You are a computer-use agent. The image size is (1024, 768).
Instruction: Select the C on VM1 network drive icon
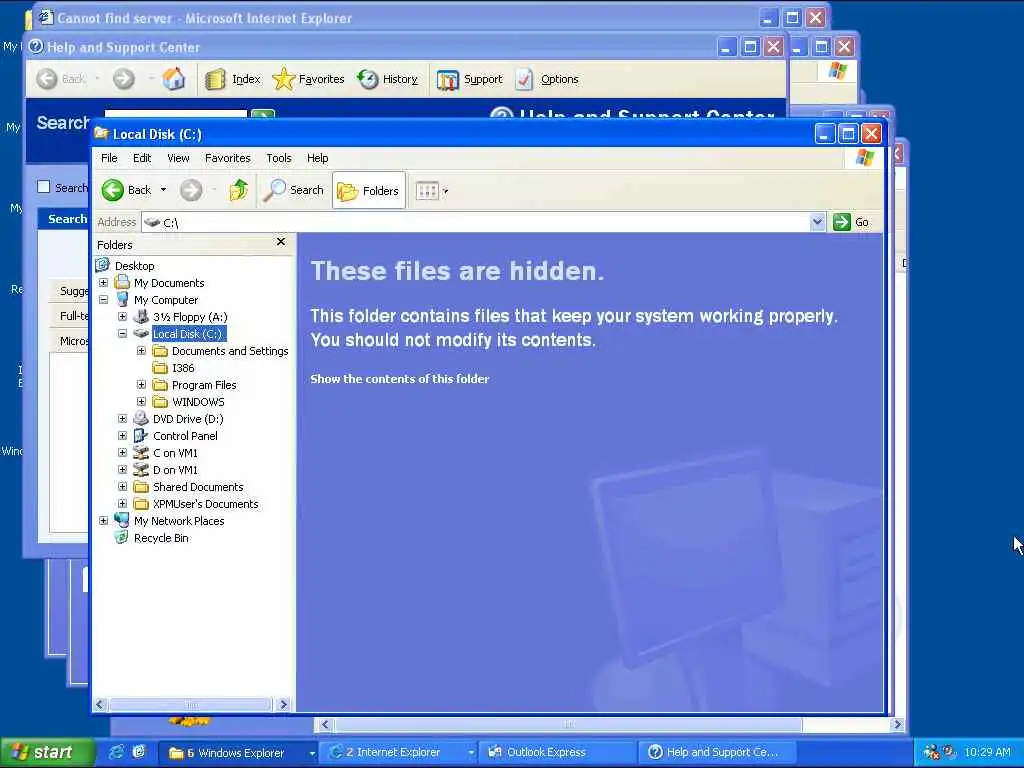pos(140,453)
